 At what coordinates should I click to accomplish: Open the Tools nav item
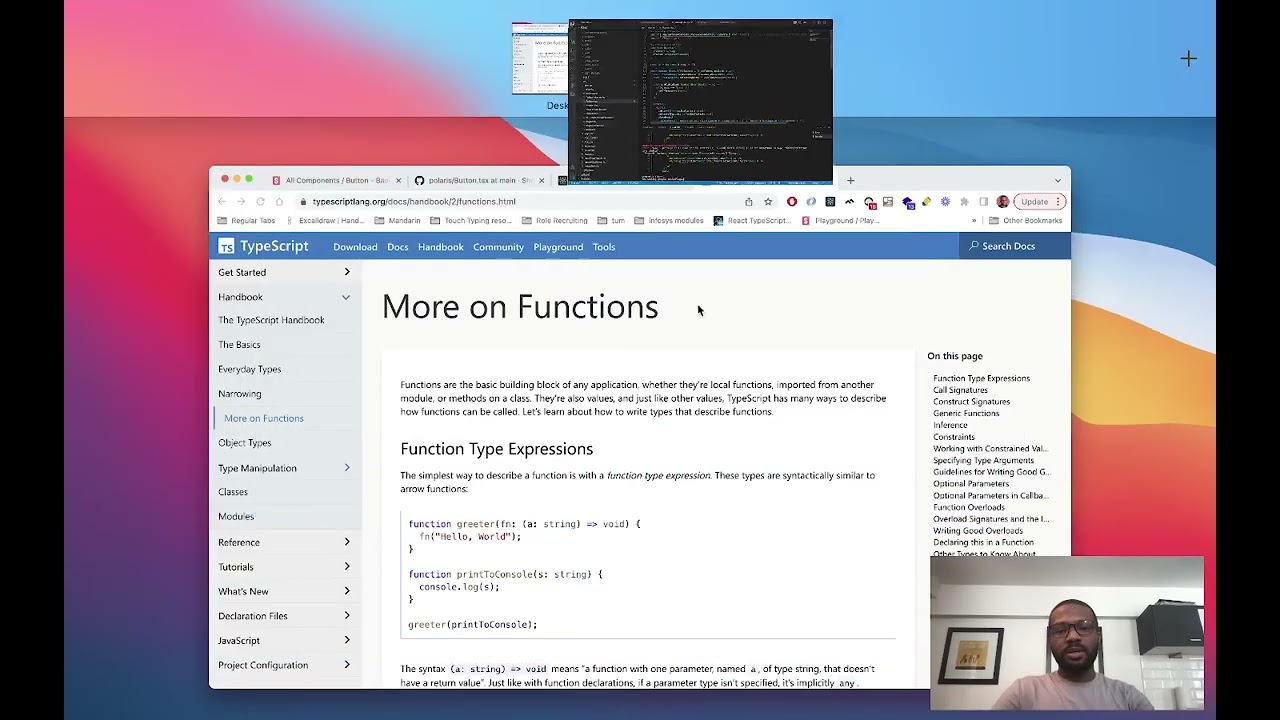[604, 247]
